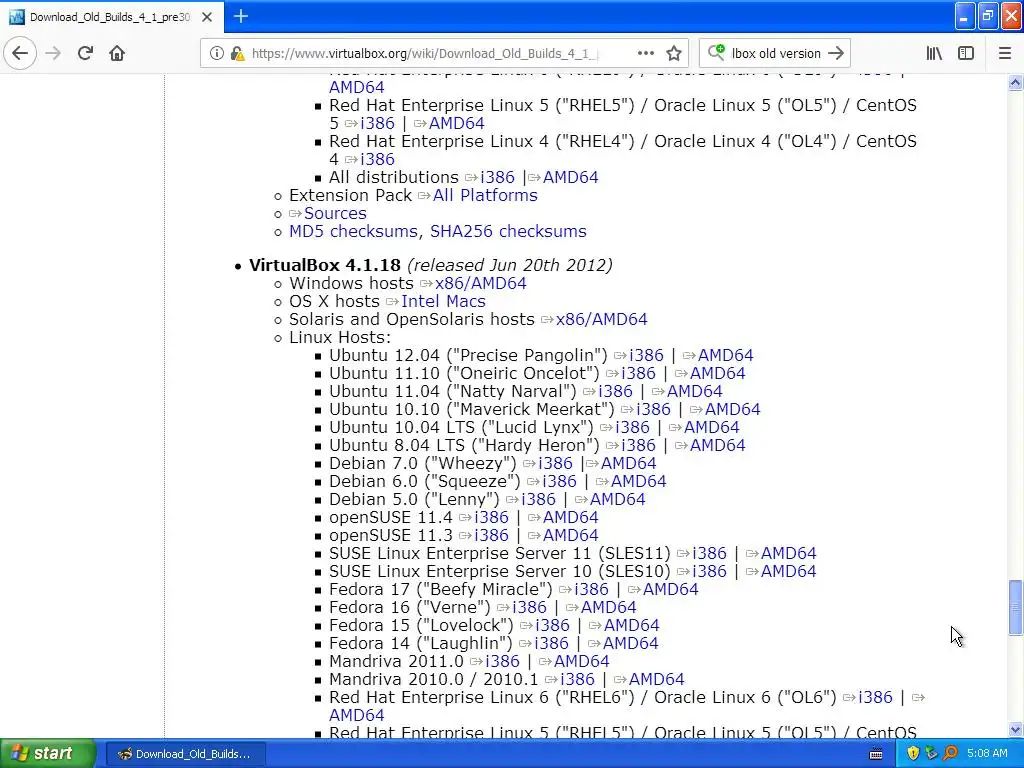Download Fedora 14 Laughlin AMD64
Image resolution: width=1024 pixels, height=768 pixels.
click(630, 643)
